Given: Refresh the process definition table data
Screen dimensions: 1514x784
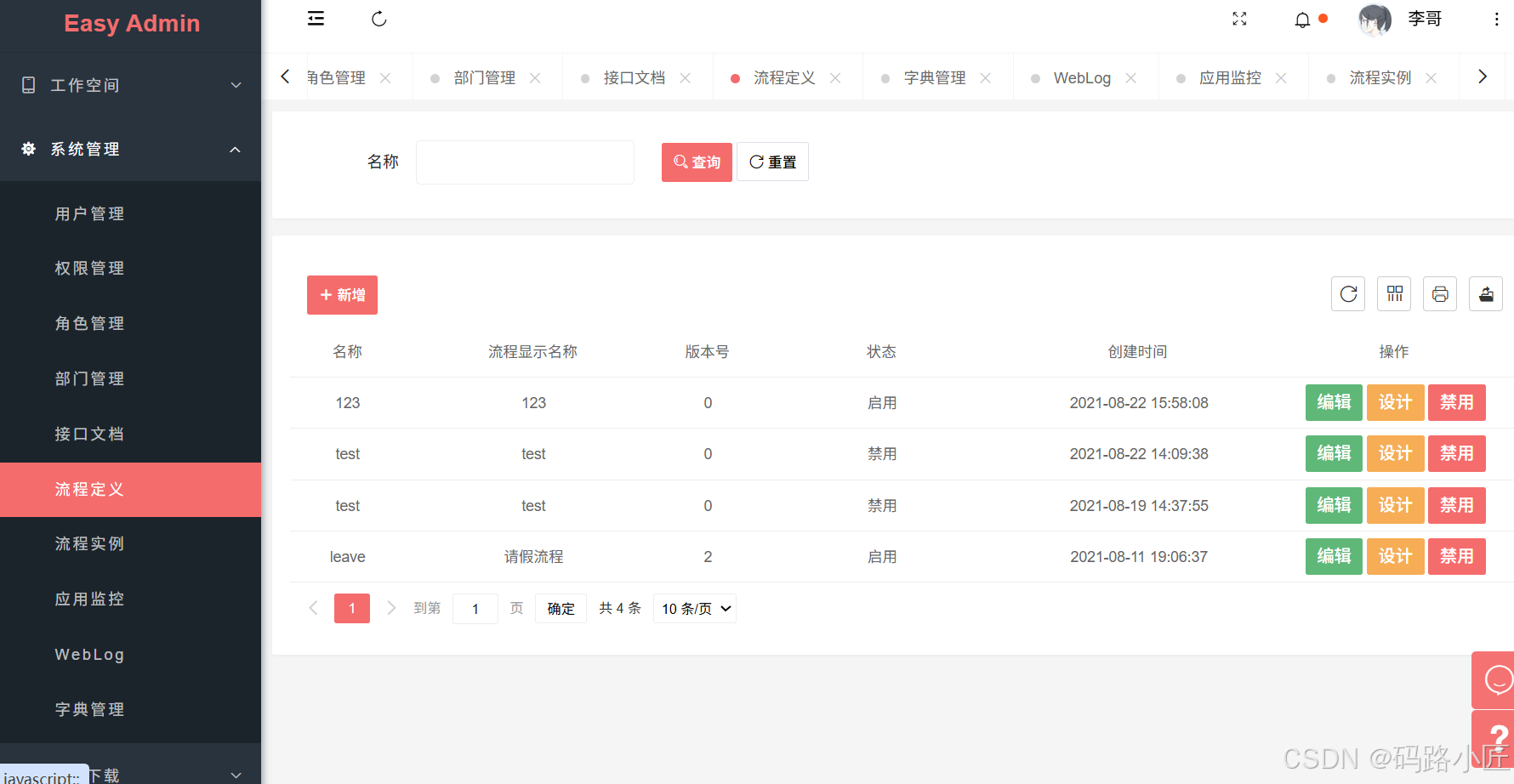Looking at the screenshot, I should tap(1347, 293).
